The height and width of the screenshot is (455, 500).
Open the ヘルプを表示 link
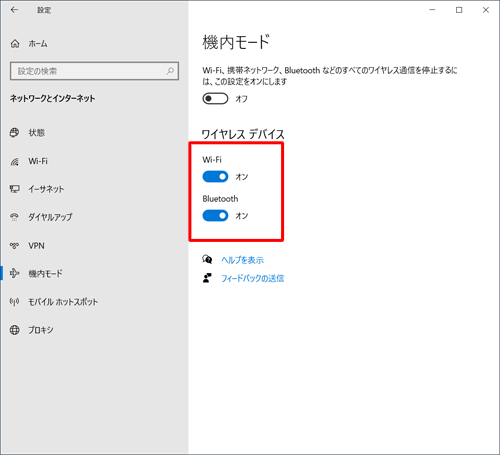[x=243, y=260]
